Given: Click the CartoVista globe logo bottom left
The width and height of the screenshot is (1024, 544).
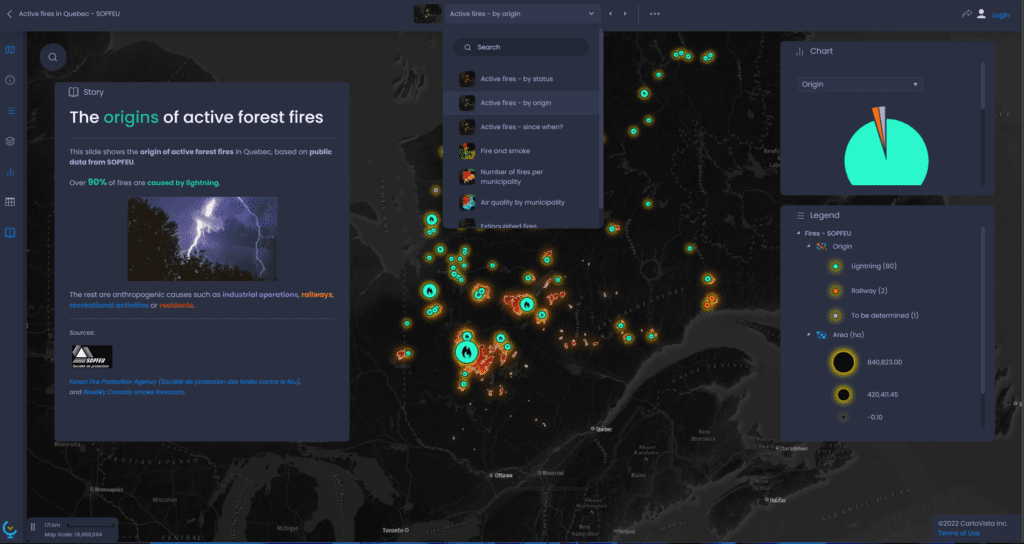Looking at the screenshot, I should [x=10, y=528].
